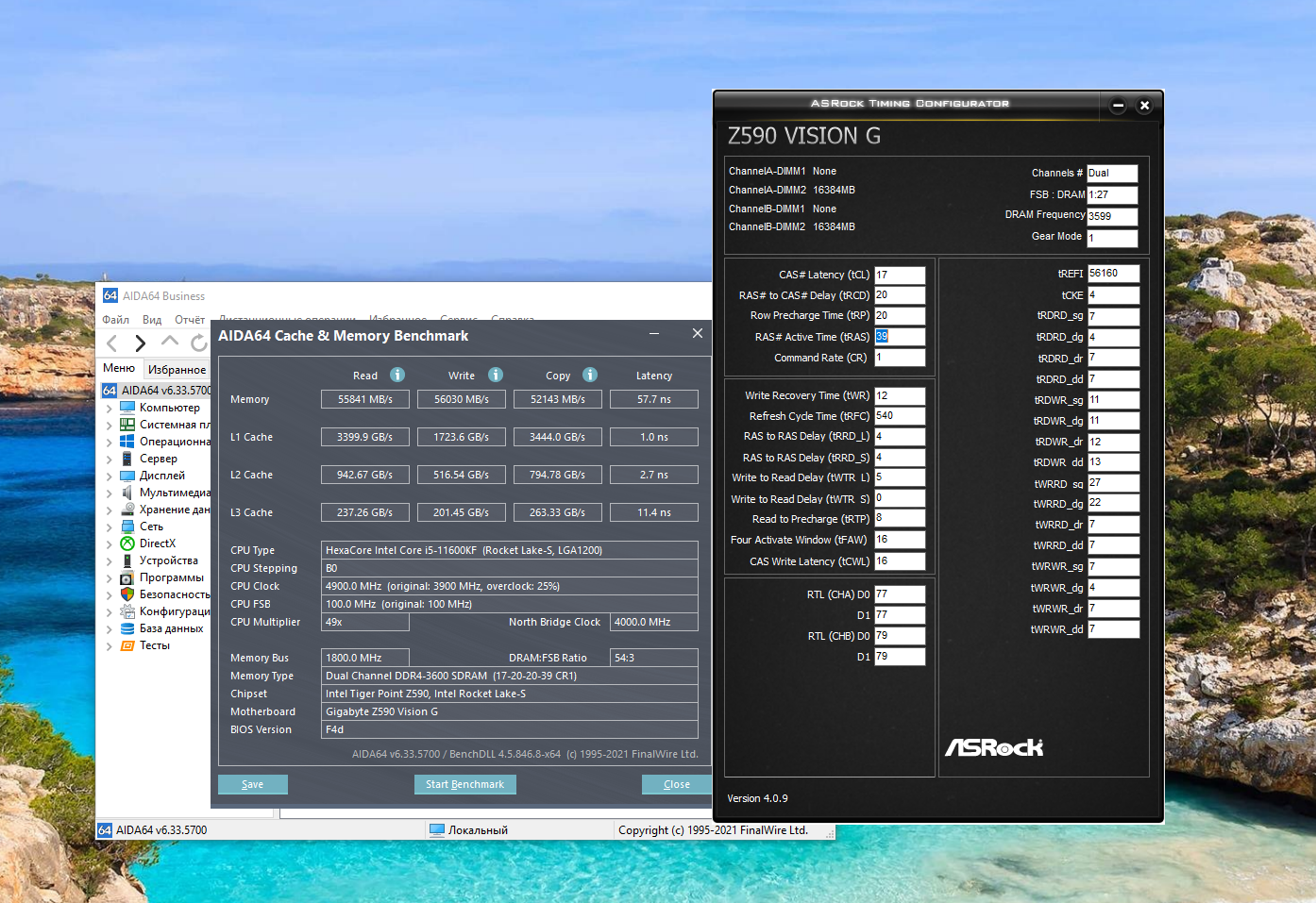The width and height of the screenshot is (1316, 903).
Task: Click the Конфигурация icon in the tree
Action: pyautogui.click(x=127, y=611)
